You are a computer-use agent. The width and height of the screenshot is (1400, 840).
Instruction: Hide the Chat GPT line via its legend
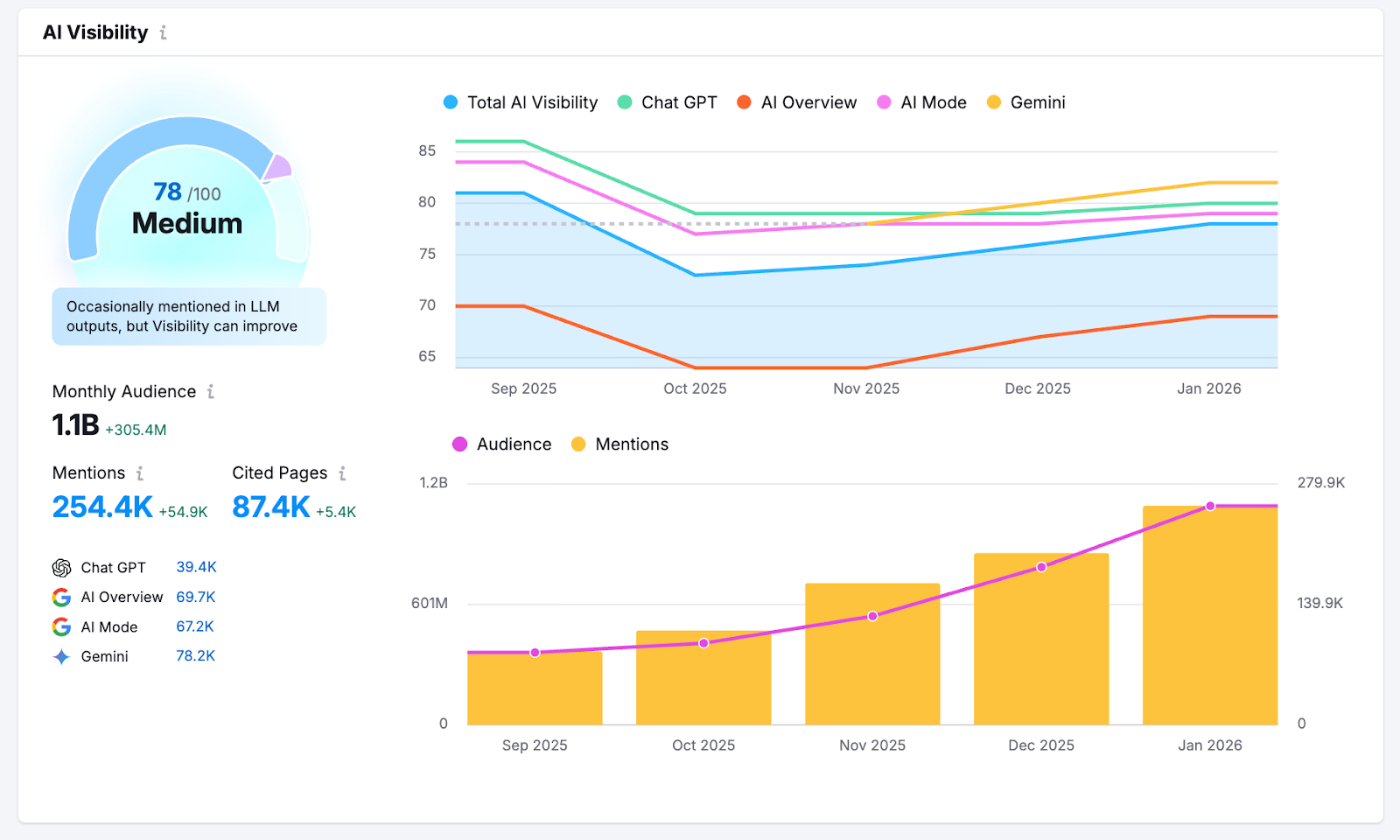pos(668,102)
